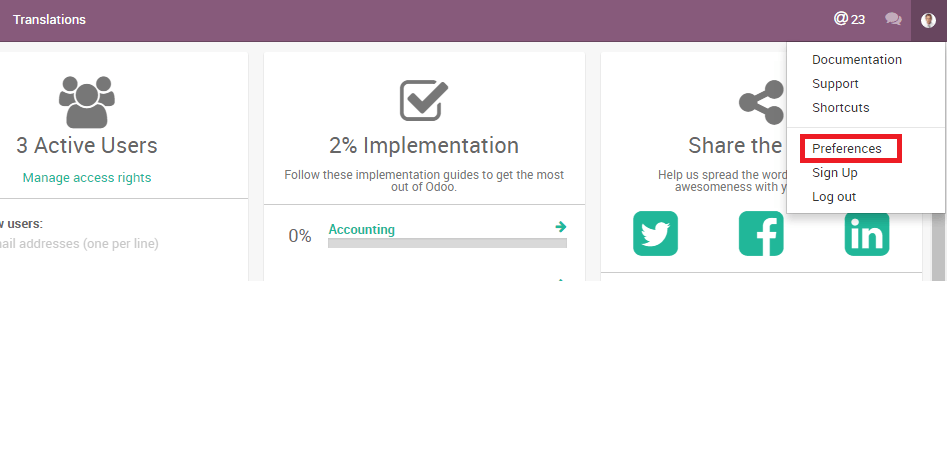The image size is (947, 460).
Task: Click the Manage access rights link
Action: [87, 178]
